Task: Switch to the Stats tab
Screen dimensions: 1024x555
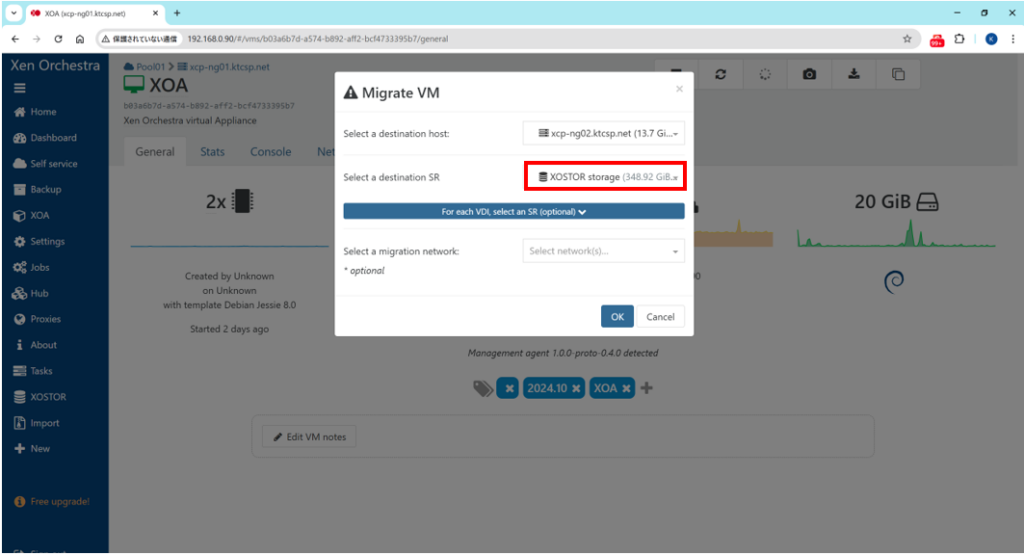Action: pyautogui.click(x=212, y=152)
